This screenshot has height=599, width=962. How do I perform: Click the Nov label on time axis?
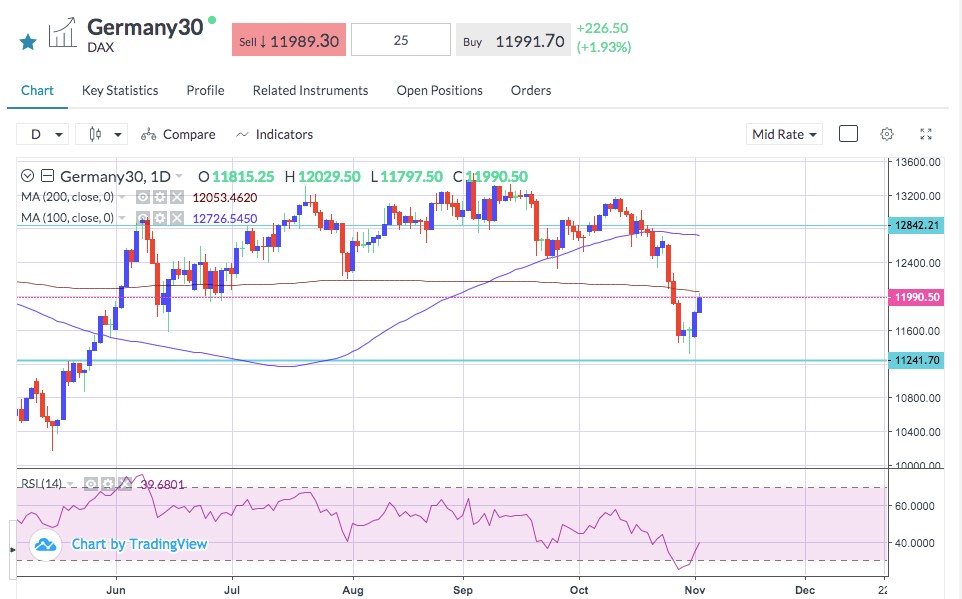(x=695, y=590)
